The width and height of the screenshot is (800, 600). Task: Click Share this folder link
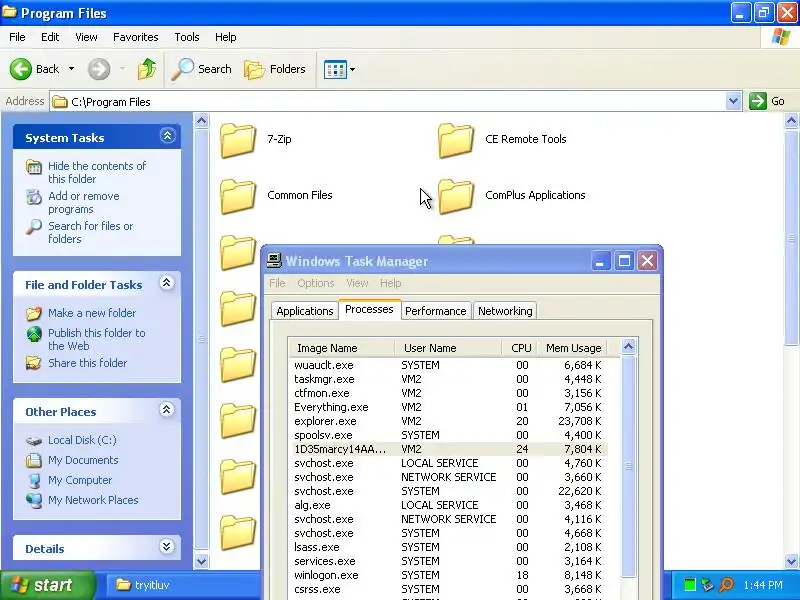(87, 363)
